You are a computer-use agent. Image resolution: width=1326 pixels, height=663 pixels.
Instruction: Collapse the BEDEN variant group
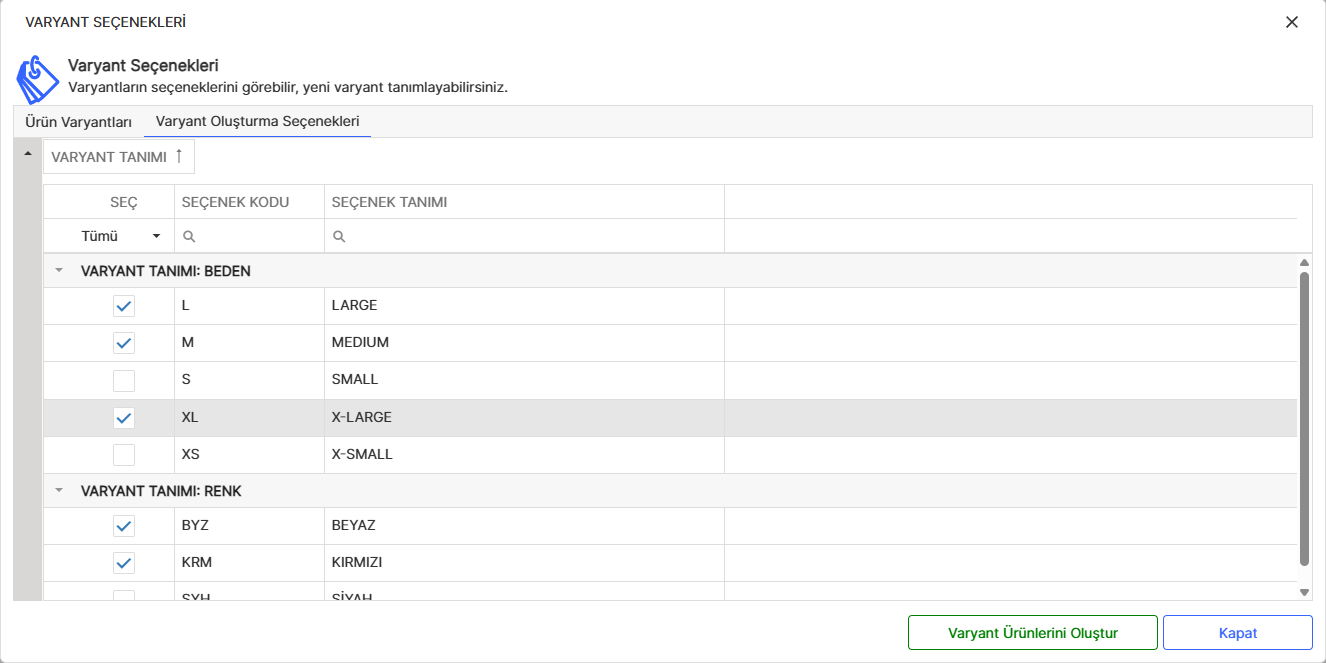(x=59, y=271)
